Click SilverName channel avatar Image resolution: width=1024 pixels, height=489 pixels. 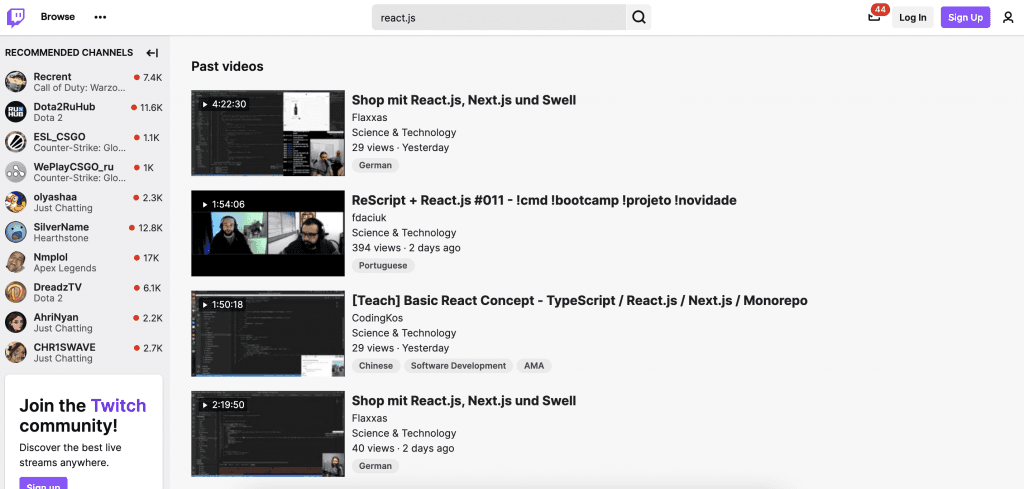click(x=16, y=232)
